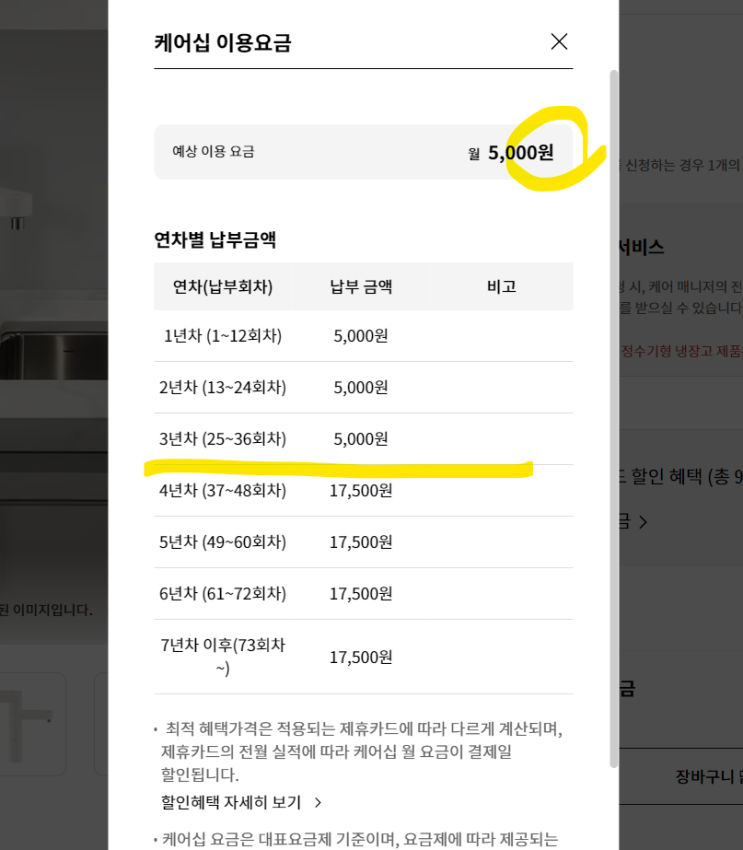The width and height of the screenshot is (743, 850).
Task: Click the 월 5,000원 estimated fee
Action: coord(511,152)
